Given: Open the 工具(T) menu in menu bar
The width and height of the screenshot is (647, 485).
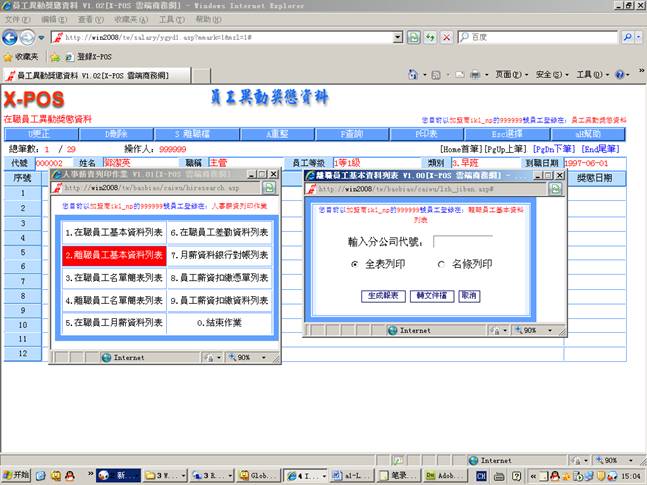Looking at the screenshot, I should pyautogui.click(x=171, y=19).
